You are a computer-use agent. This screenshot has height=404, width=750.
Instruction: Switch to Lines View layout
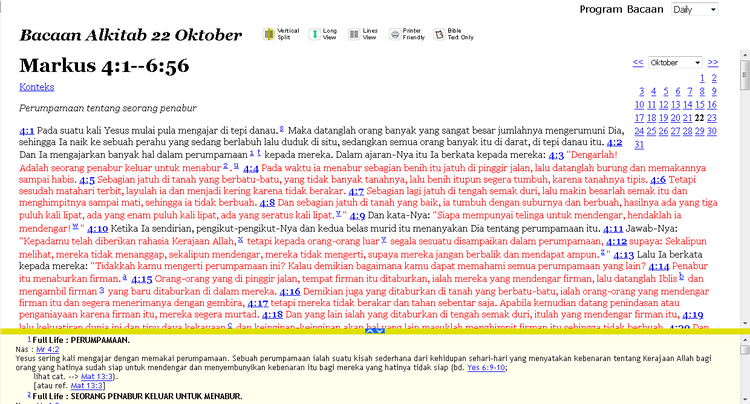[363, 34]
